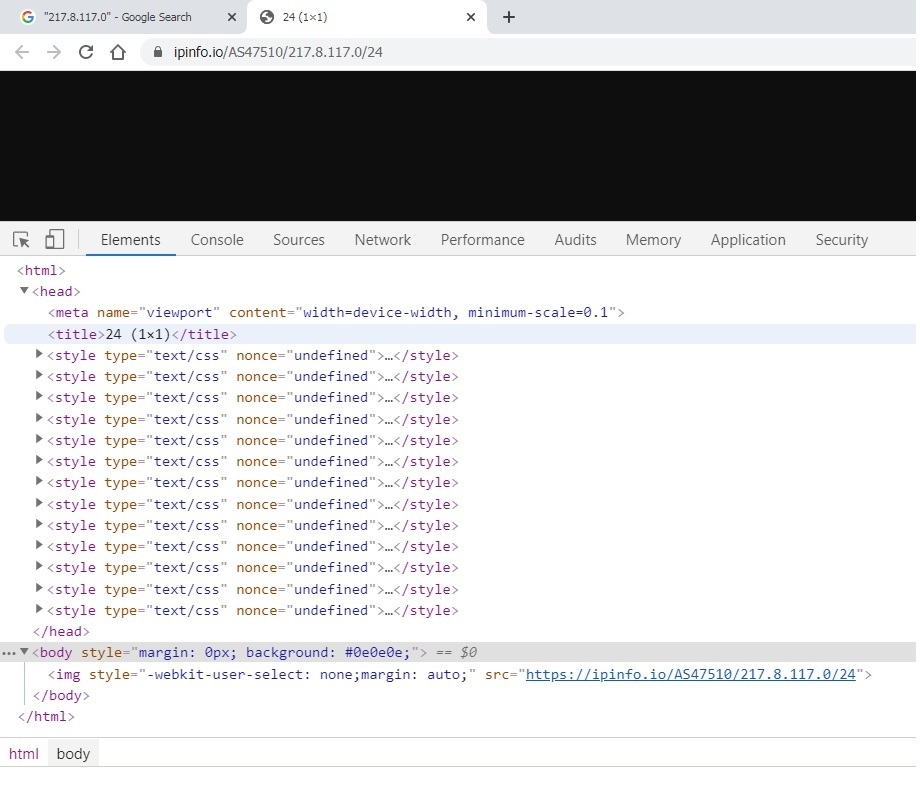Open the Network panel tab
The image size is (920, 804).
pyautogui.click(x=383, y=239)
